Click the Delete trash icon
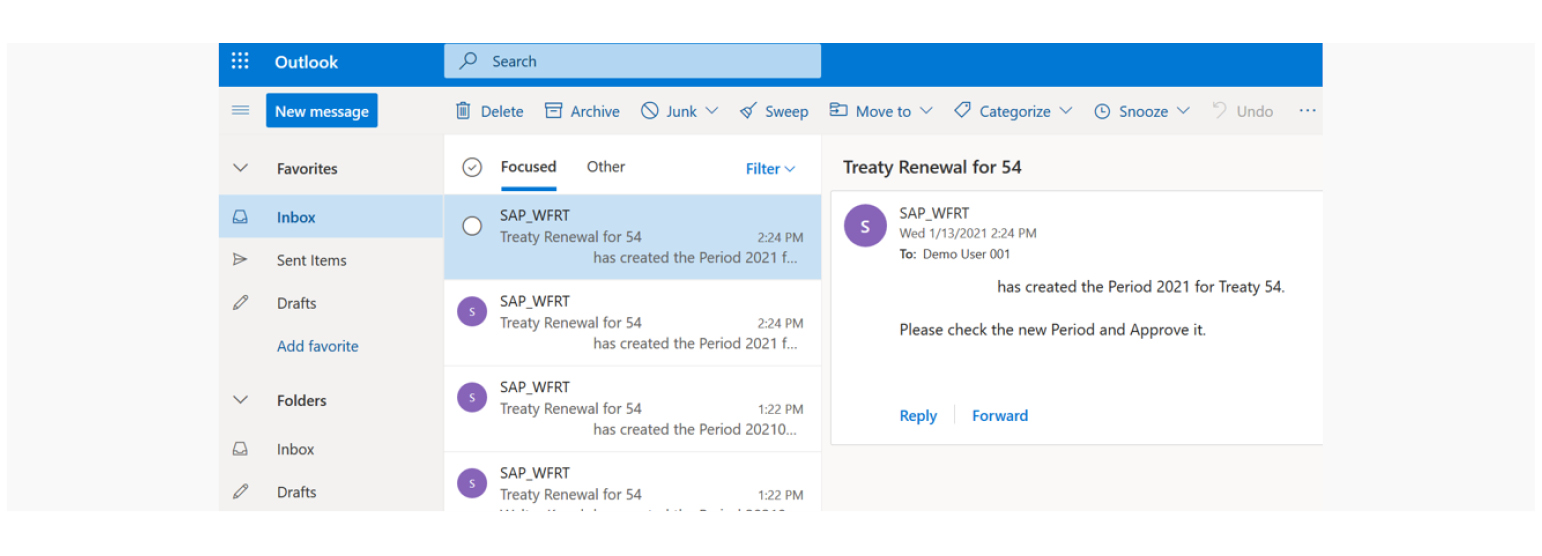1542x556 pixels. pos(463,111)
